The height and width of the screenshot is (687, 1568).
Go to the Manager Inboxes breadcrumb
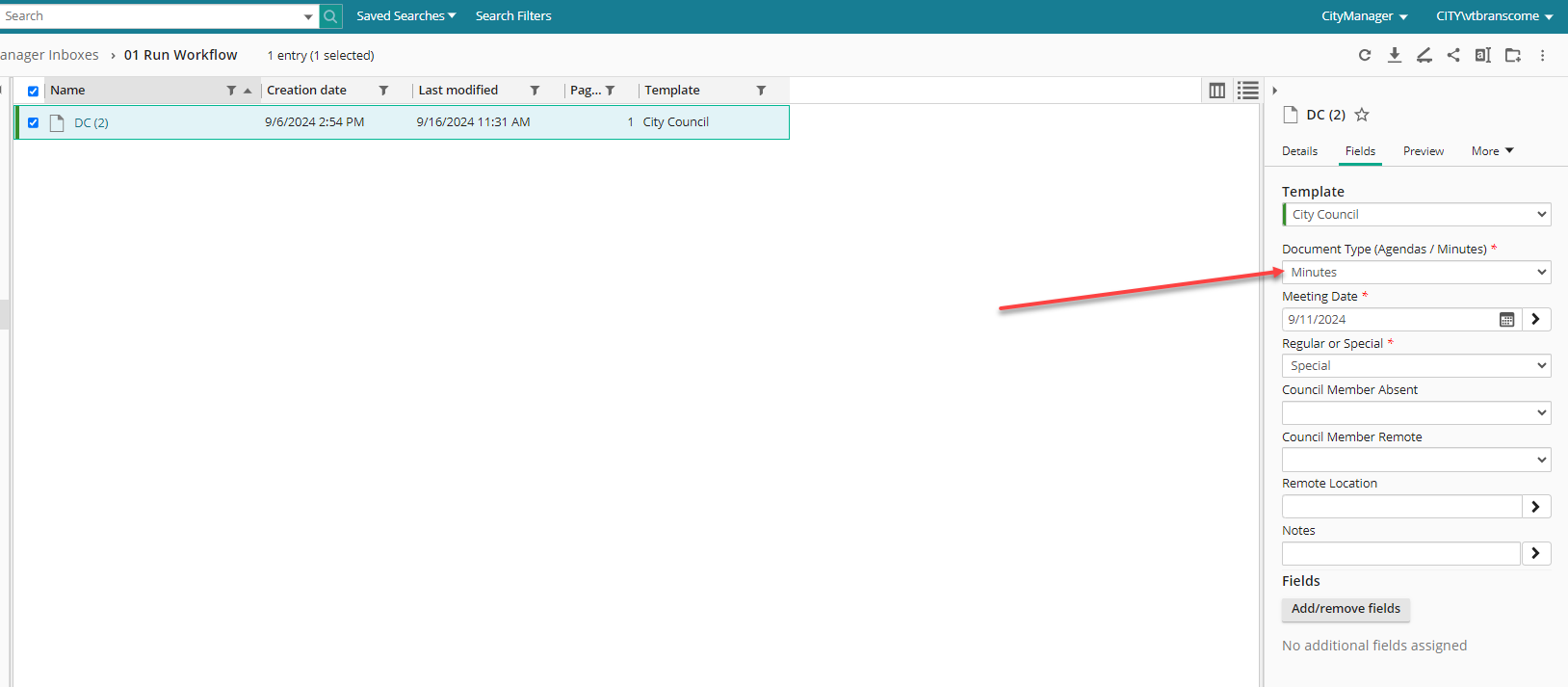point(49,55)
